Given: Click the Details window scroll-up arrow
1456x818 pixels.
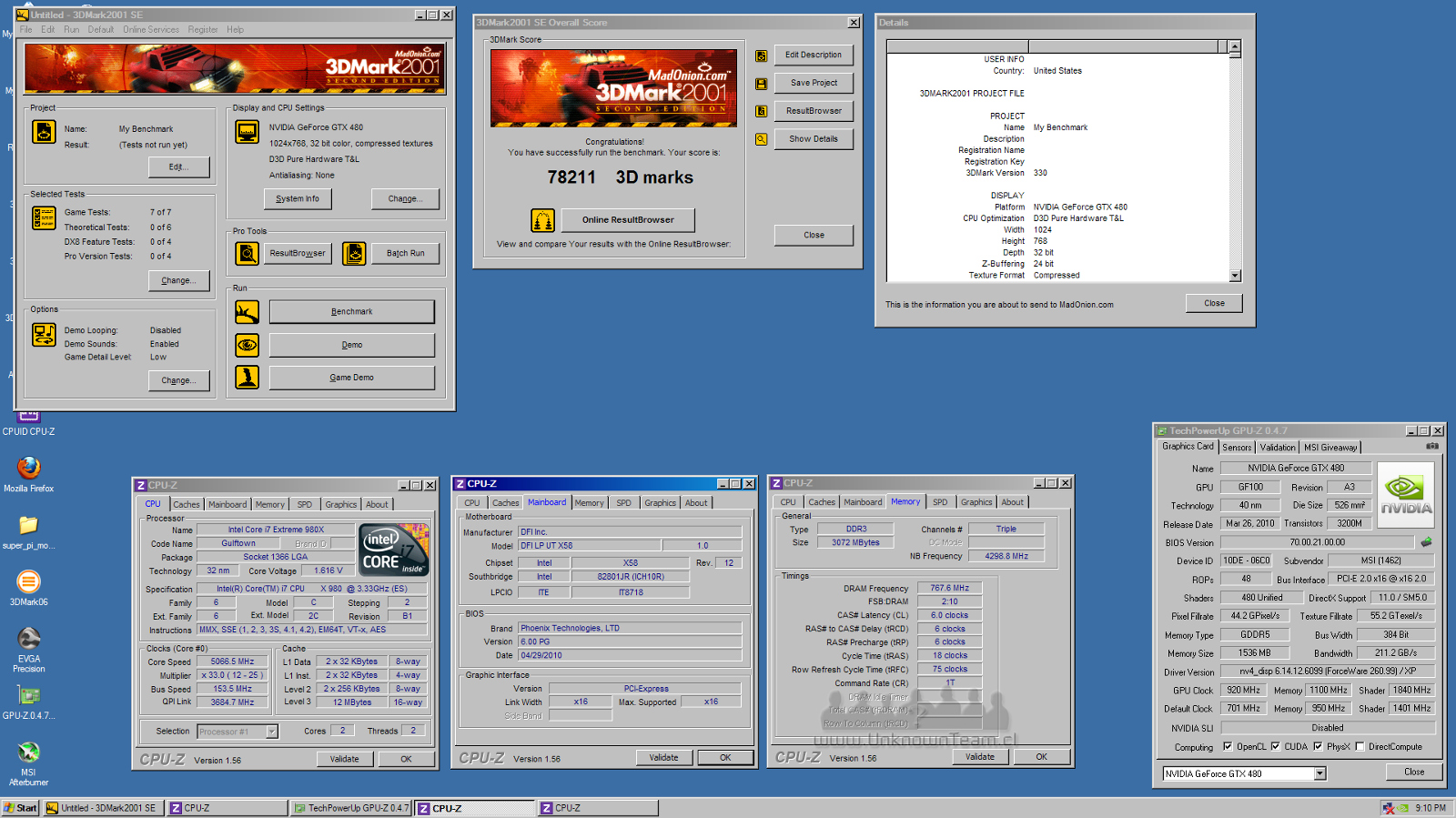Looking at the screenshot, I should (x=1235, y=46).
